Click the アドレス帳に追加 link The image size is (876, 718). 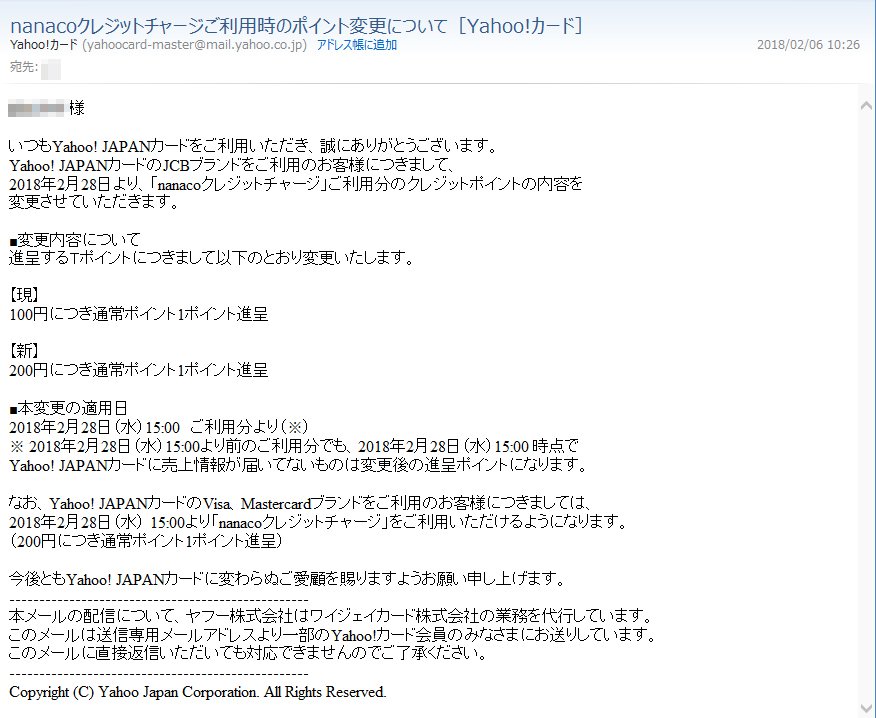pyautogui.click(x=356, y=45)
